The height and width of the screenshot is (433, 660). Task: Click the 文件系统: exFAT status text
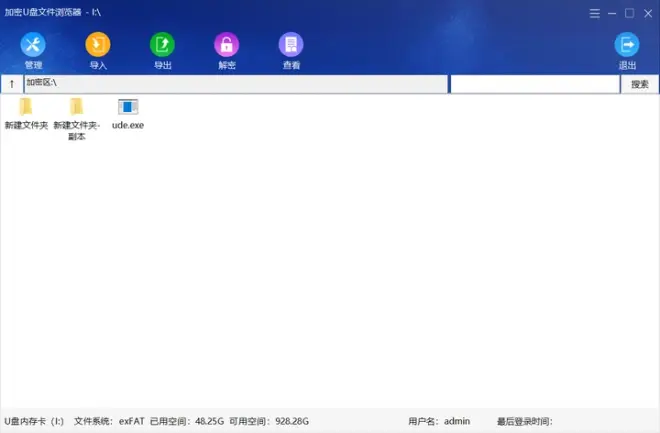point(109,422)
